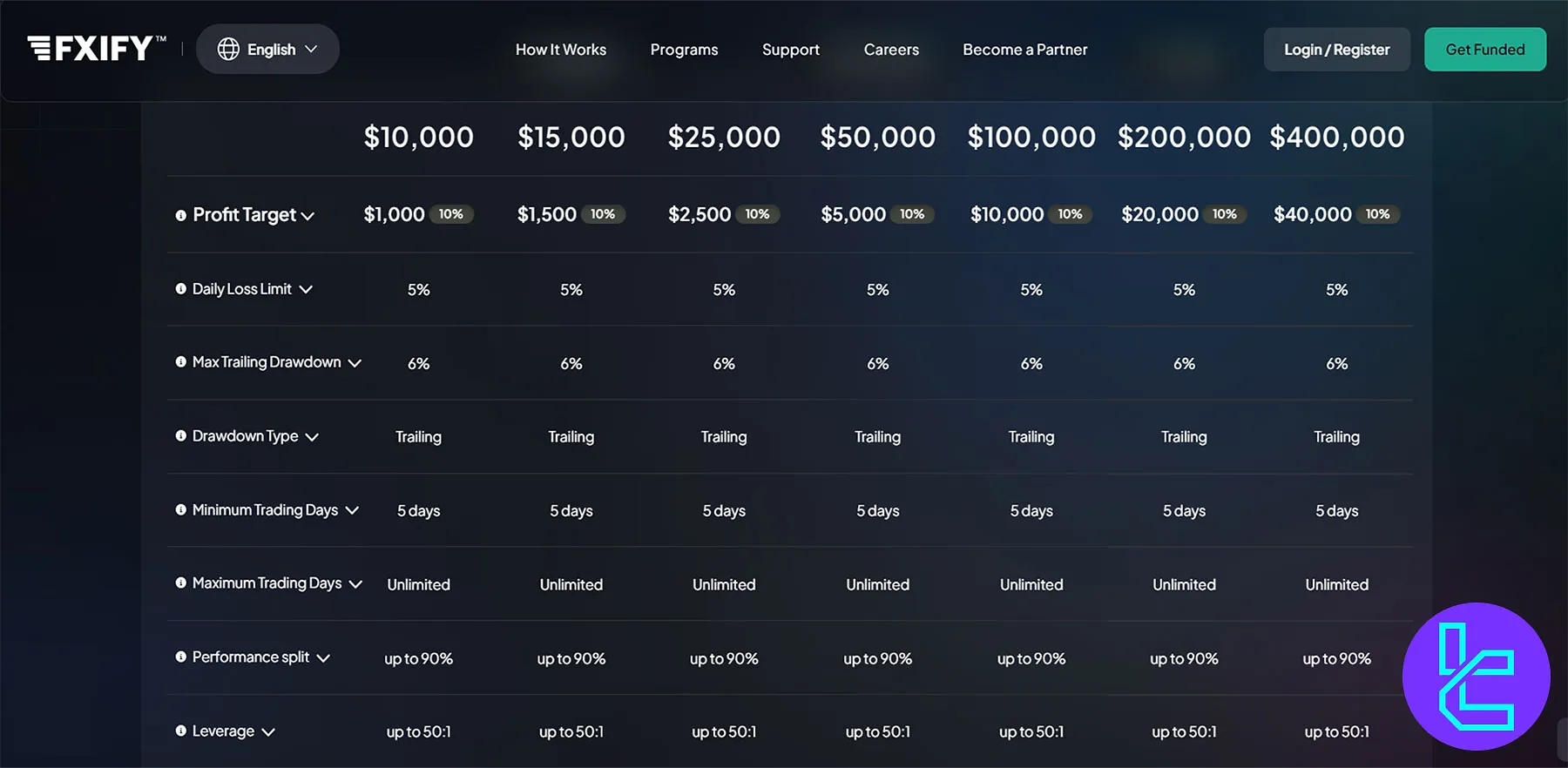The image size is (1568, 768).
Task: Click the purple TC logo badge
Action: point(1476,677)
